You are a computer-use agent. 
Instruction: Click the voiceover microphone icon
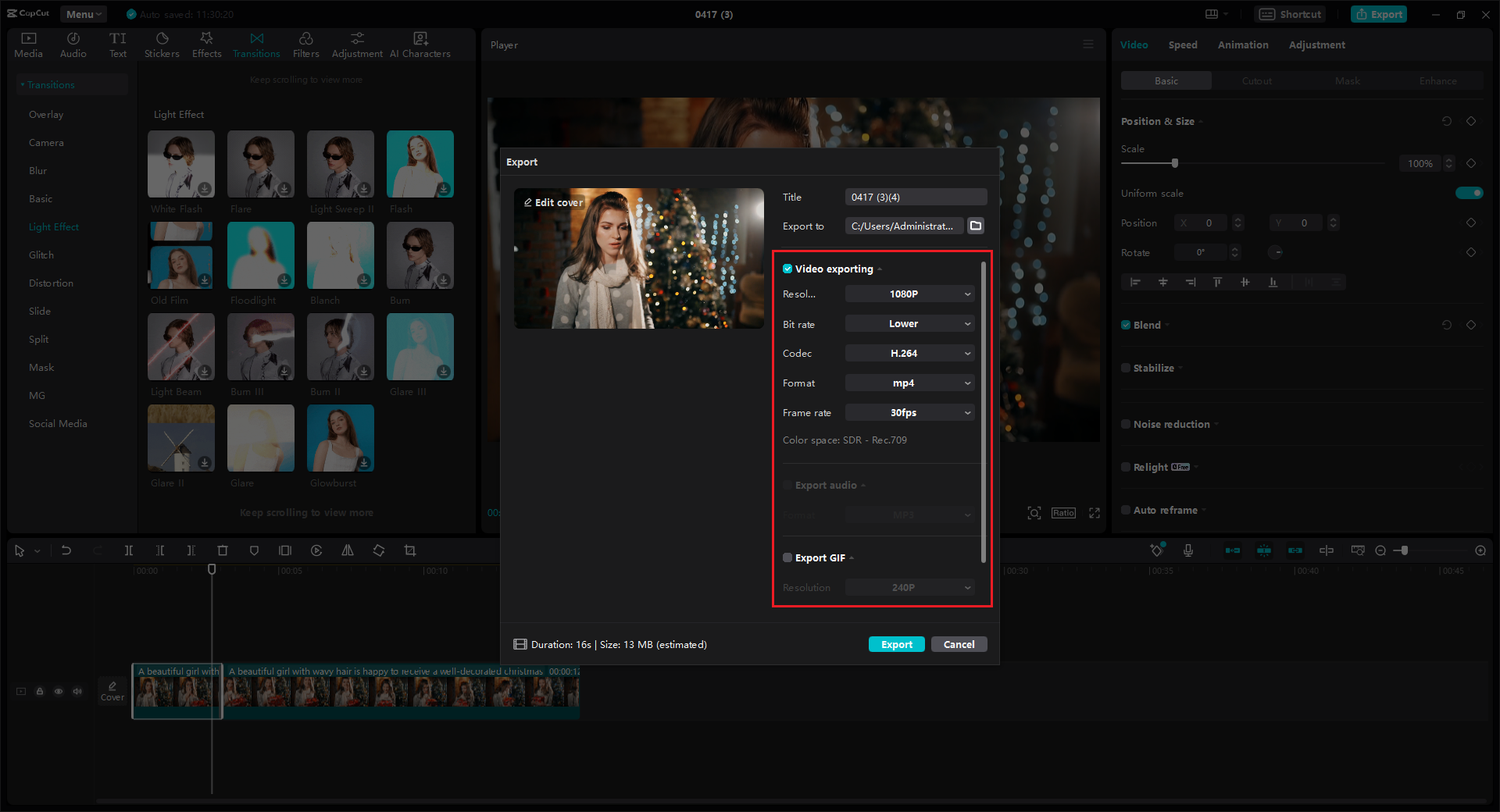[1188, 550]
